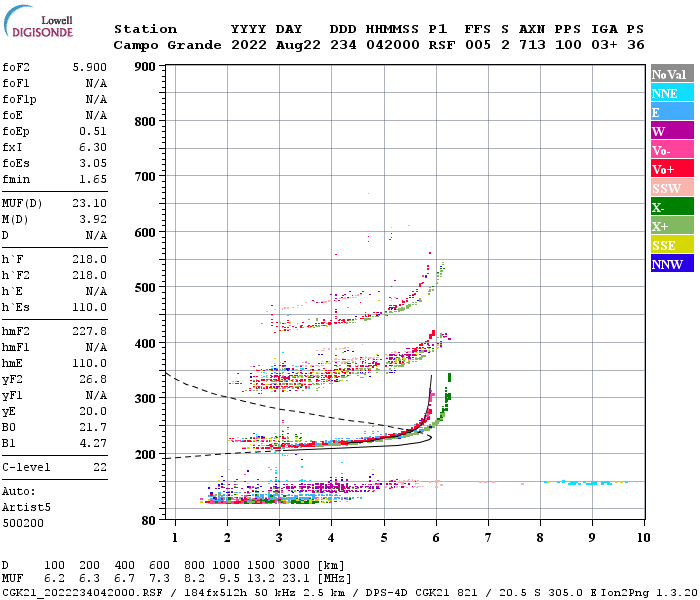Click the 80 km axis label
The height and width of the screenshot is (600, 700).
pos(149,521)
